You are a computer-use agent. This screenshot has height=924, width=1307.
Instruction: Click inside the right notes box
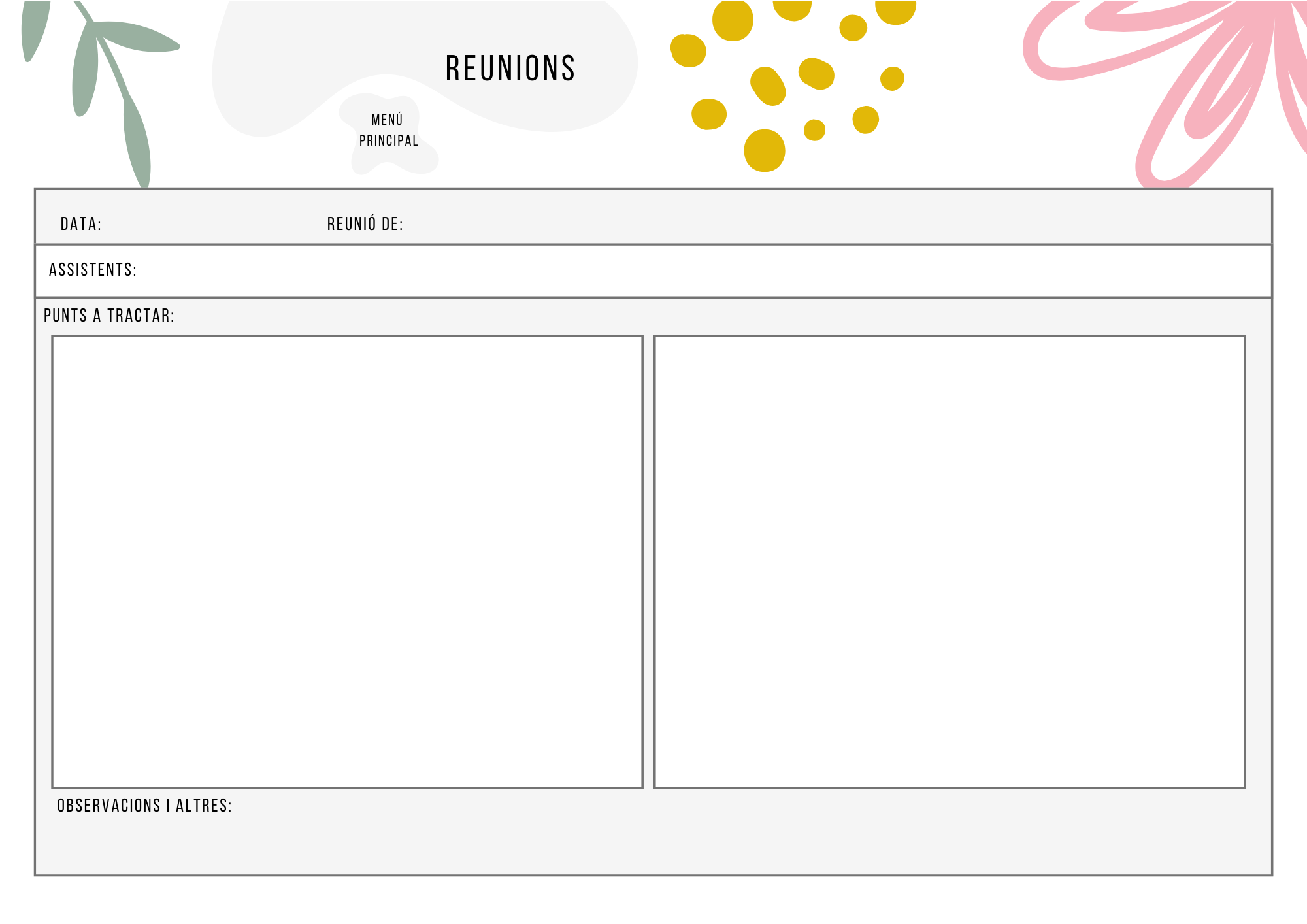[x=949, y=562]
